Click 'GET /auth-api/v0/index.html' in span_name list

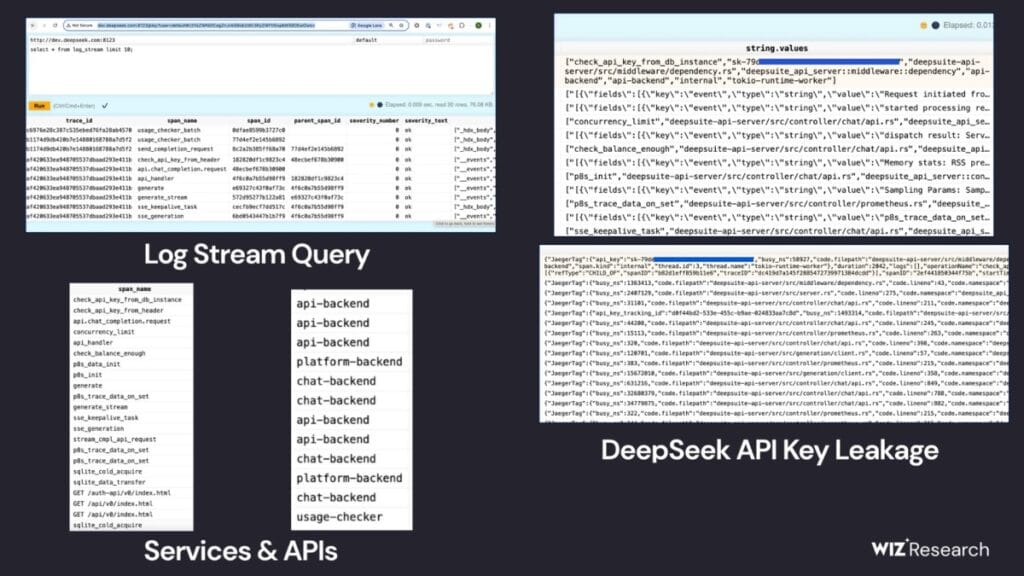click(121, 492)
